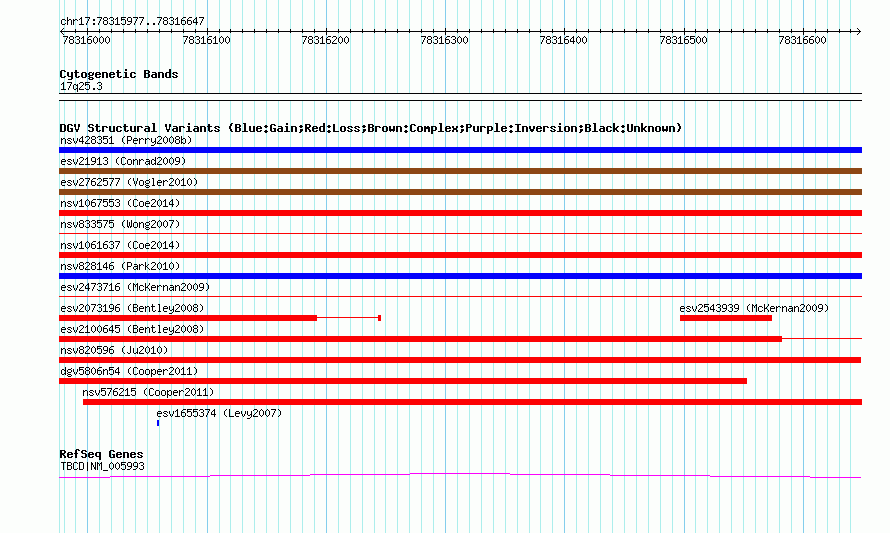Click ruler position 78316600
Image resolution: width=890 pixels, height=533 pixels.
(803, 40)
